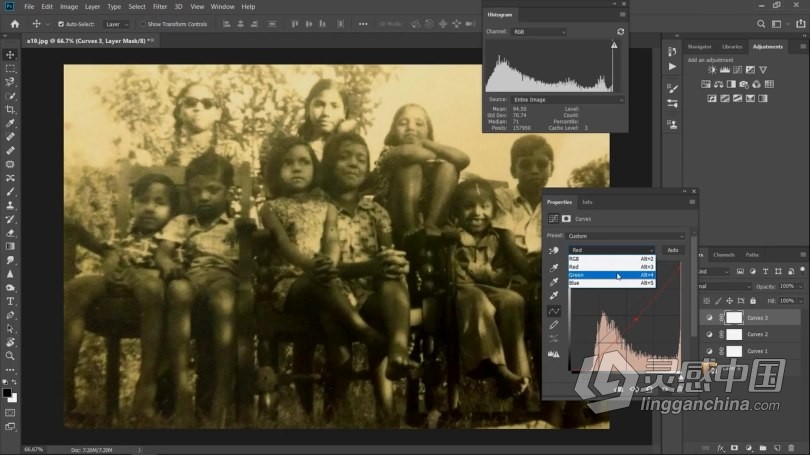810x455 pixels.
Task: Select the Zoom tool in the toolbox
Action: coord(10,356)
